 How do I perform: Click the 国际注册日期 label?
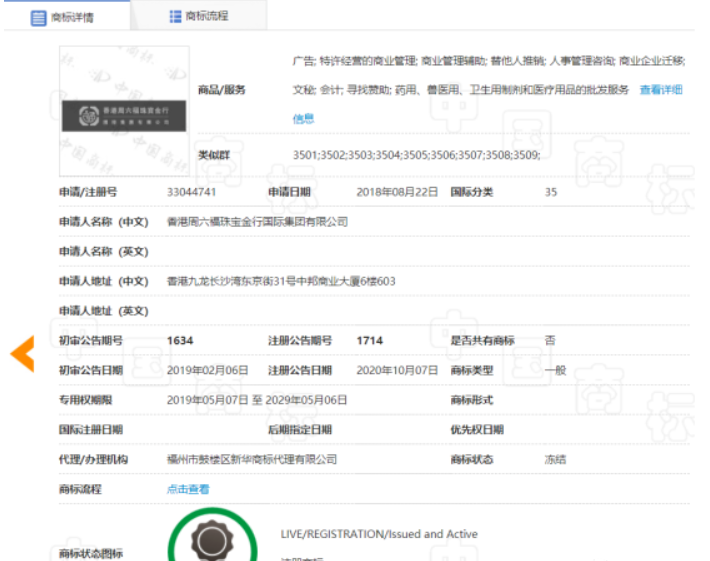click(x=91, y=430)
